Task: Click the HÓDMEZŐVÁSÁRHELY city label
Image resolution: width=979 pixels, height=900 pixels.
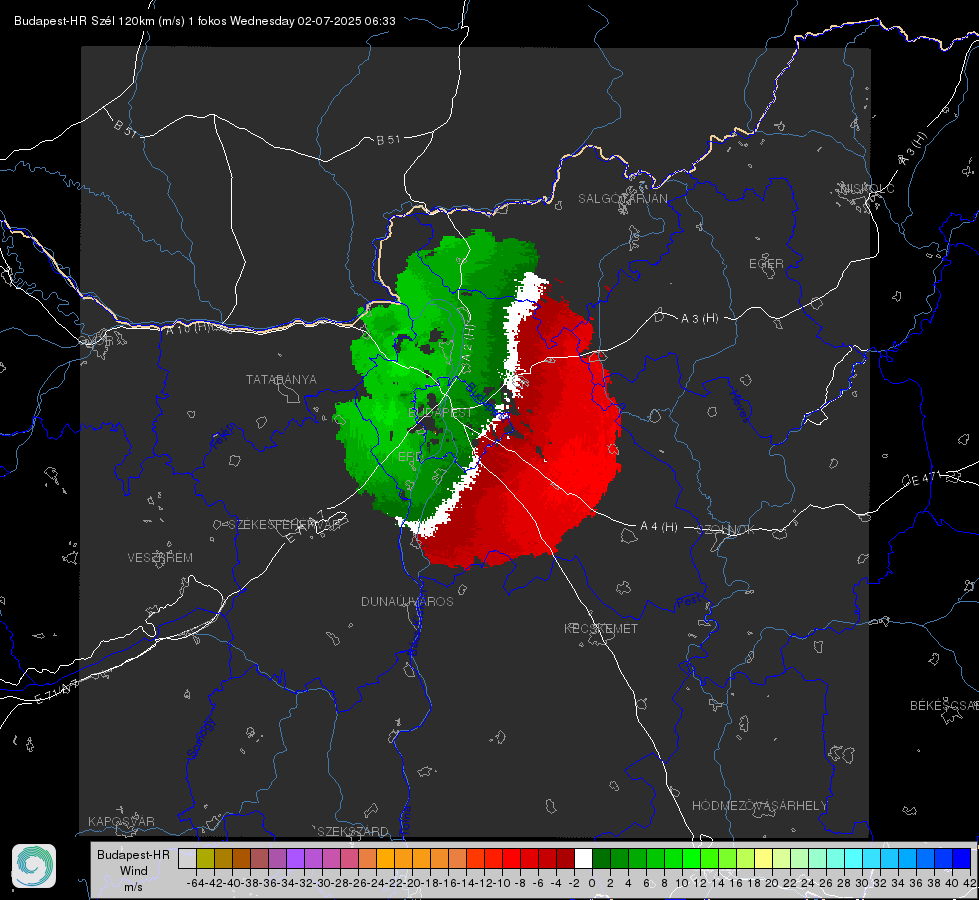Action: pos(759,806)
